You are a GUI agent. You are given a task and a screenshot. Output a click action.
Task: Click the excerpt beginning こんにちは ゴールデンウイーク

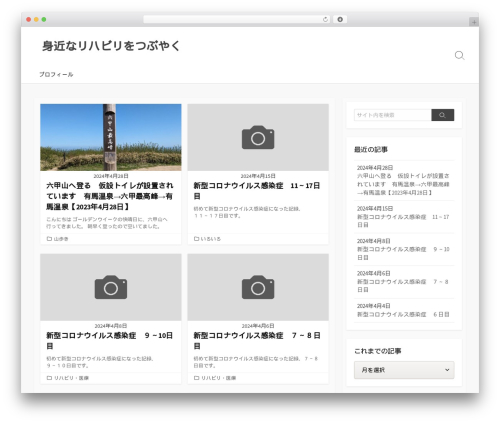107,223
